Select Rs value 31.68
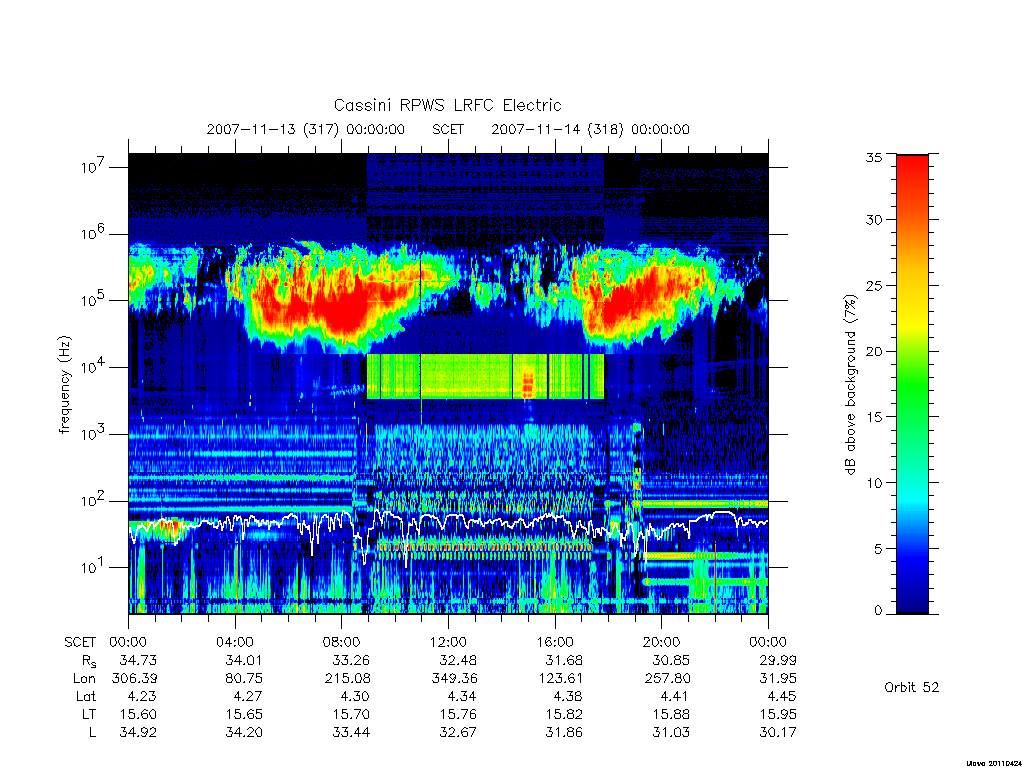1024x768 pixels. click(x=564, y=660)
